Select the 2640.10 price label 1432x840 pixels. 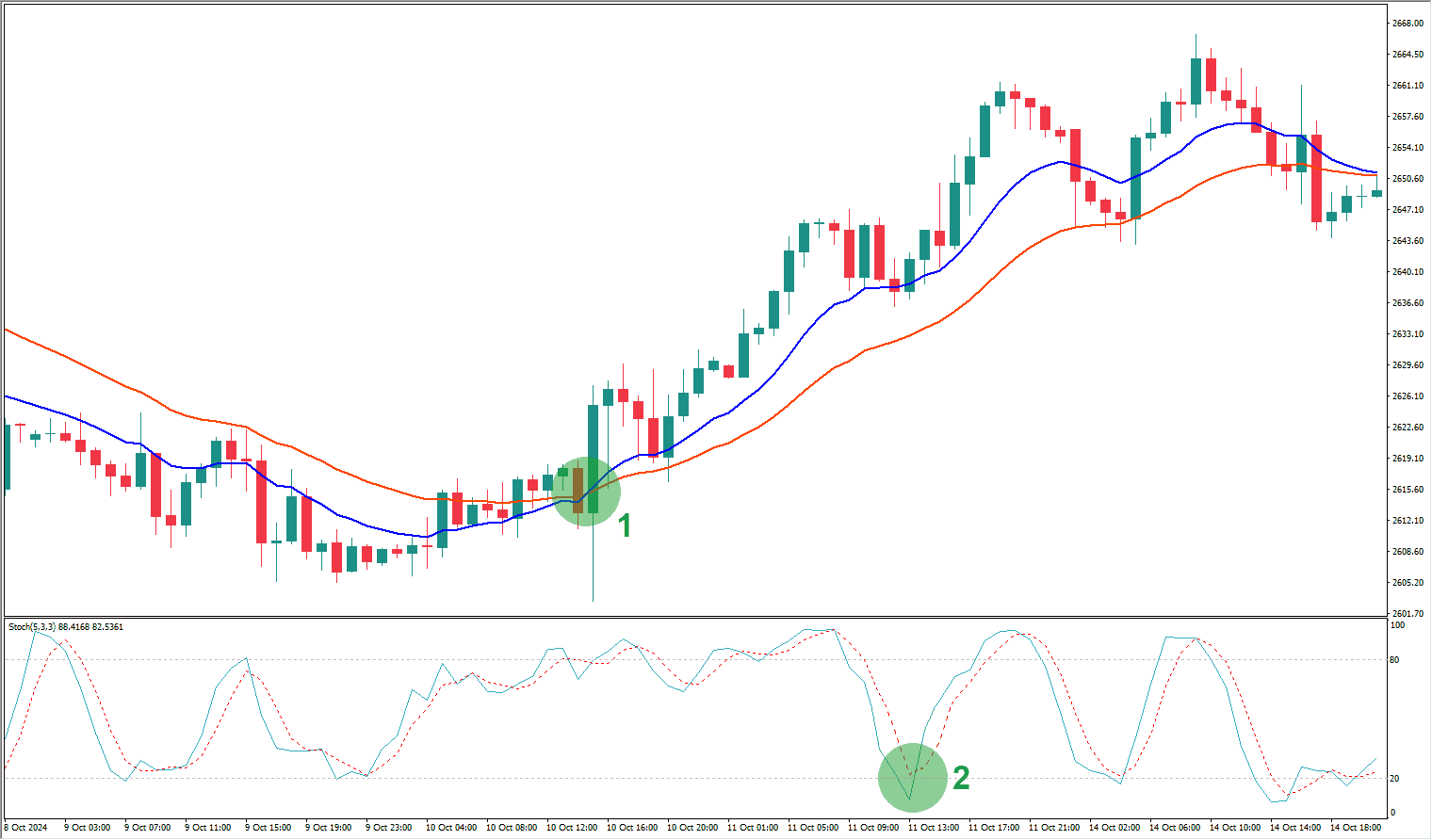click(1407, 272)
